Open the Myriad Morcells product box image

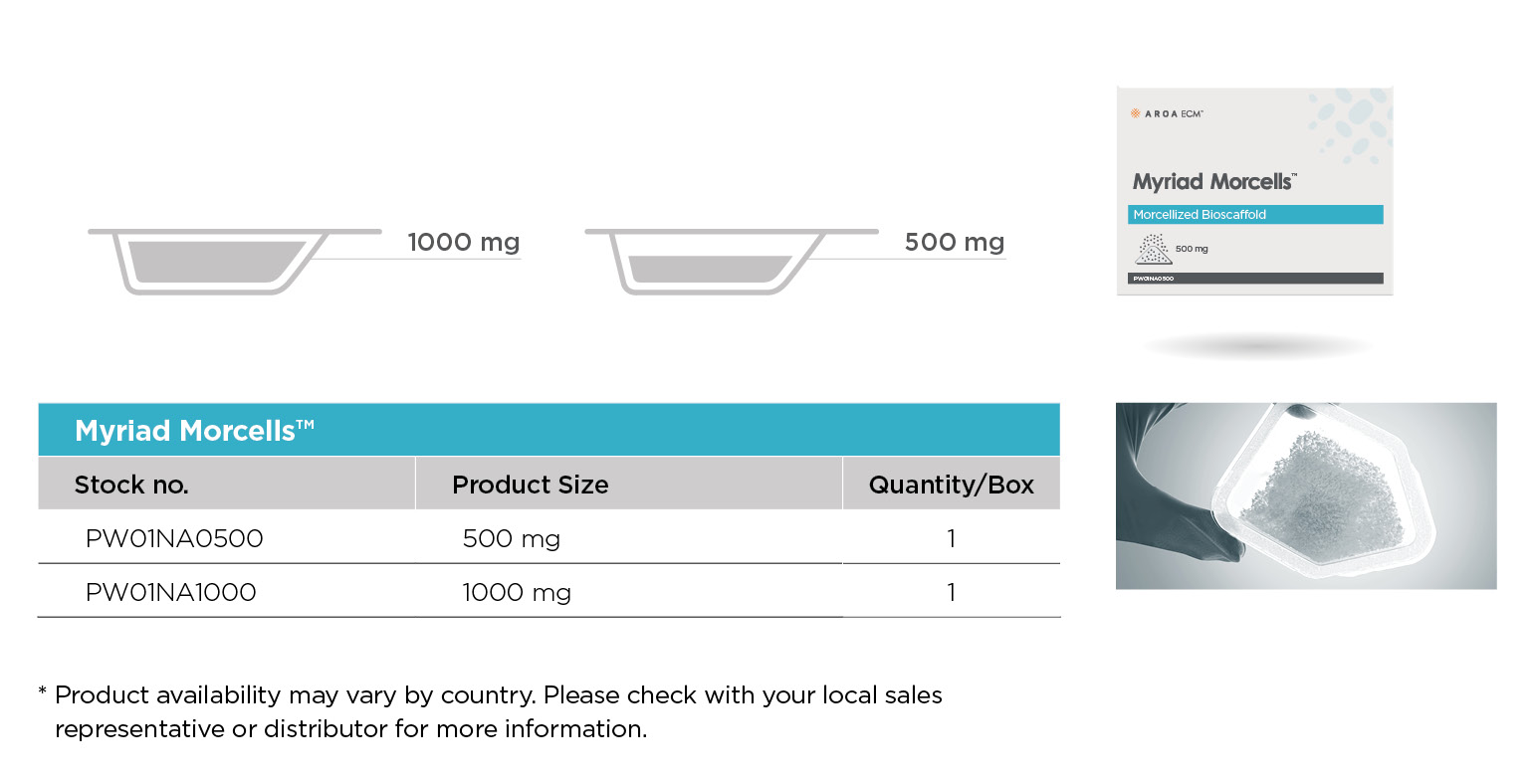click(x=1254, y=190)
